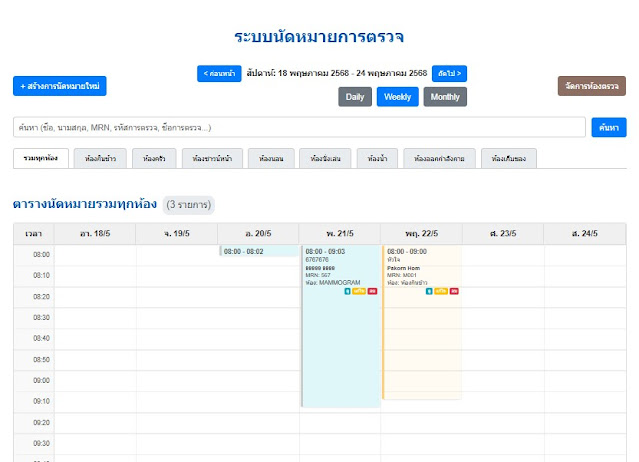Edit Pakorn Hom appointment via yellow icon
The image size is (639, 462).
coord(441,291)
